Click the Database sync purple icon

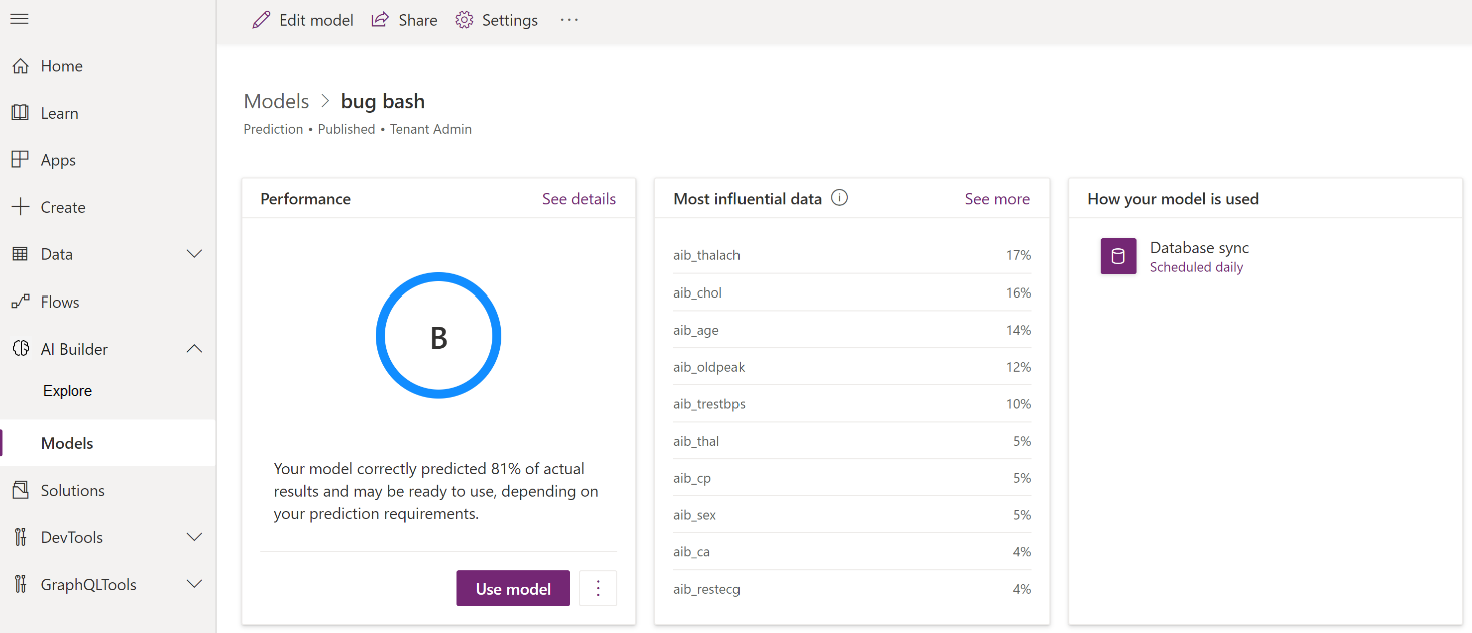coord(1118,256)
